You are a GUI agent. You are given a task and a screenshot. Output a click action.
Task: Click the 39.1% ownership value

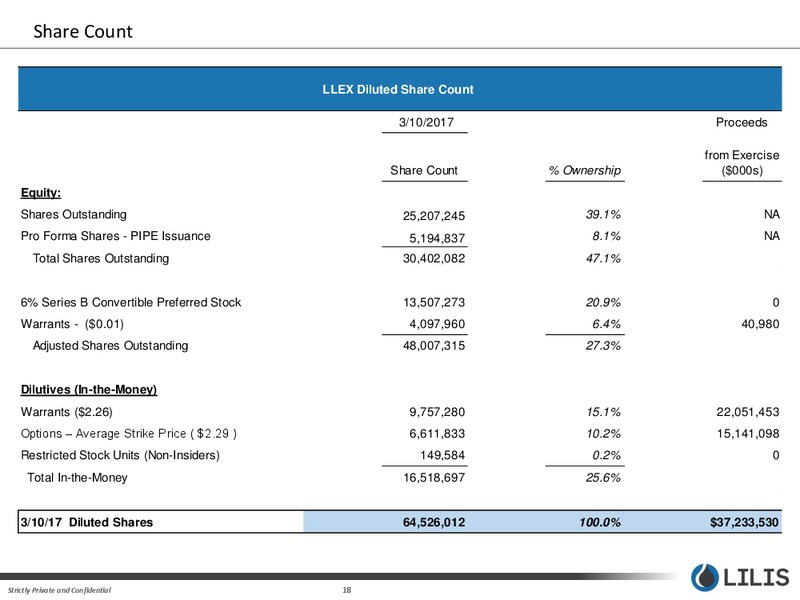coord(603,214)
